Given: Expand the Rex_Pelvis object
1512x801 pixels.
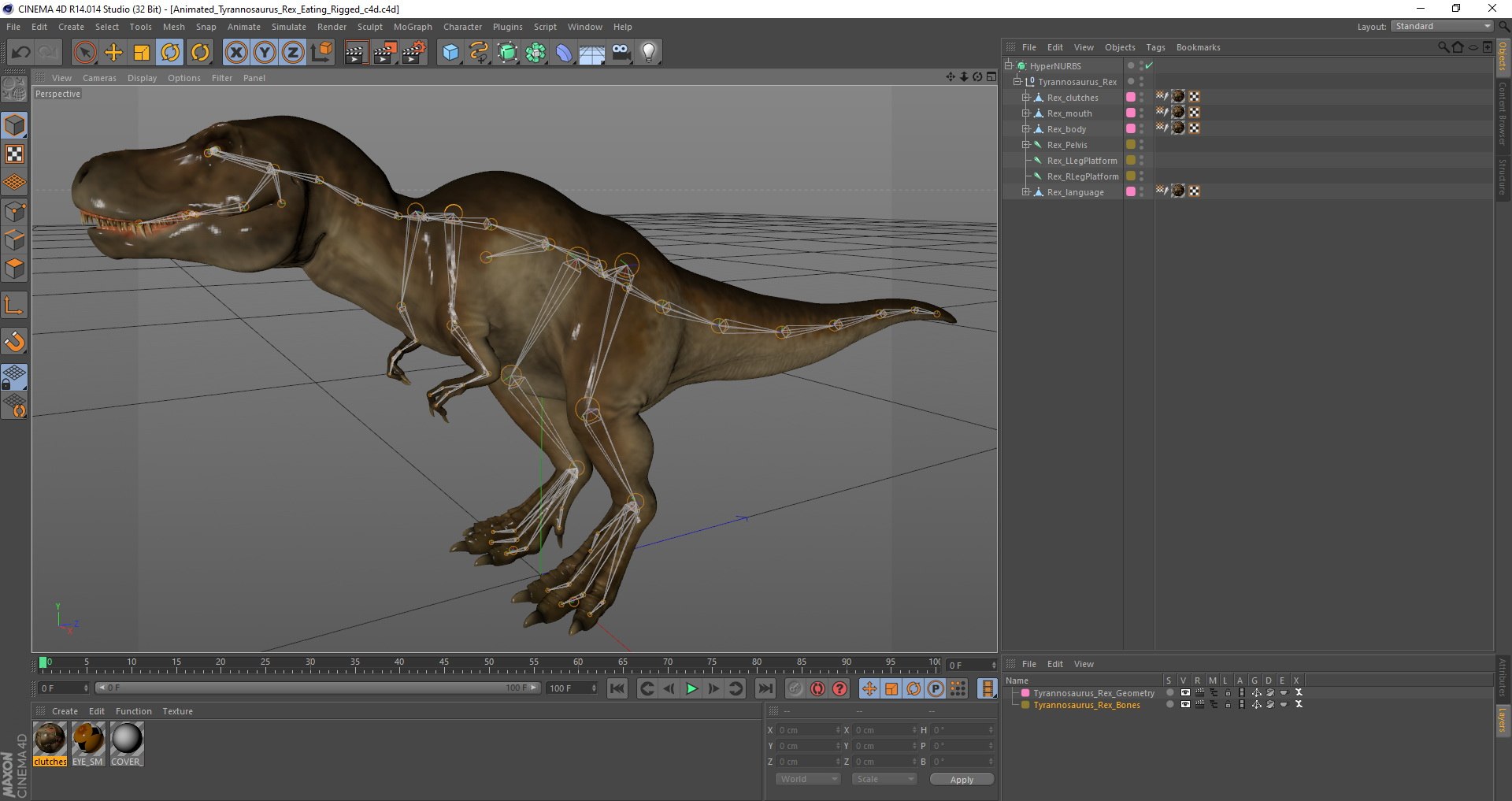Looking at the screenshot, I should click(x=1025, y=145).
